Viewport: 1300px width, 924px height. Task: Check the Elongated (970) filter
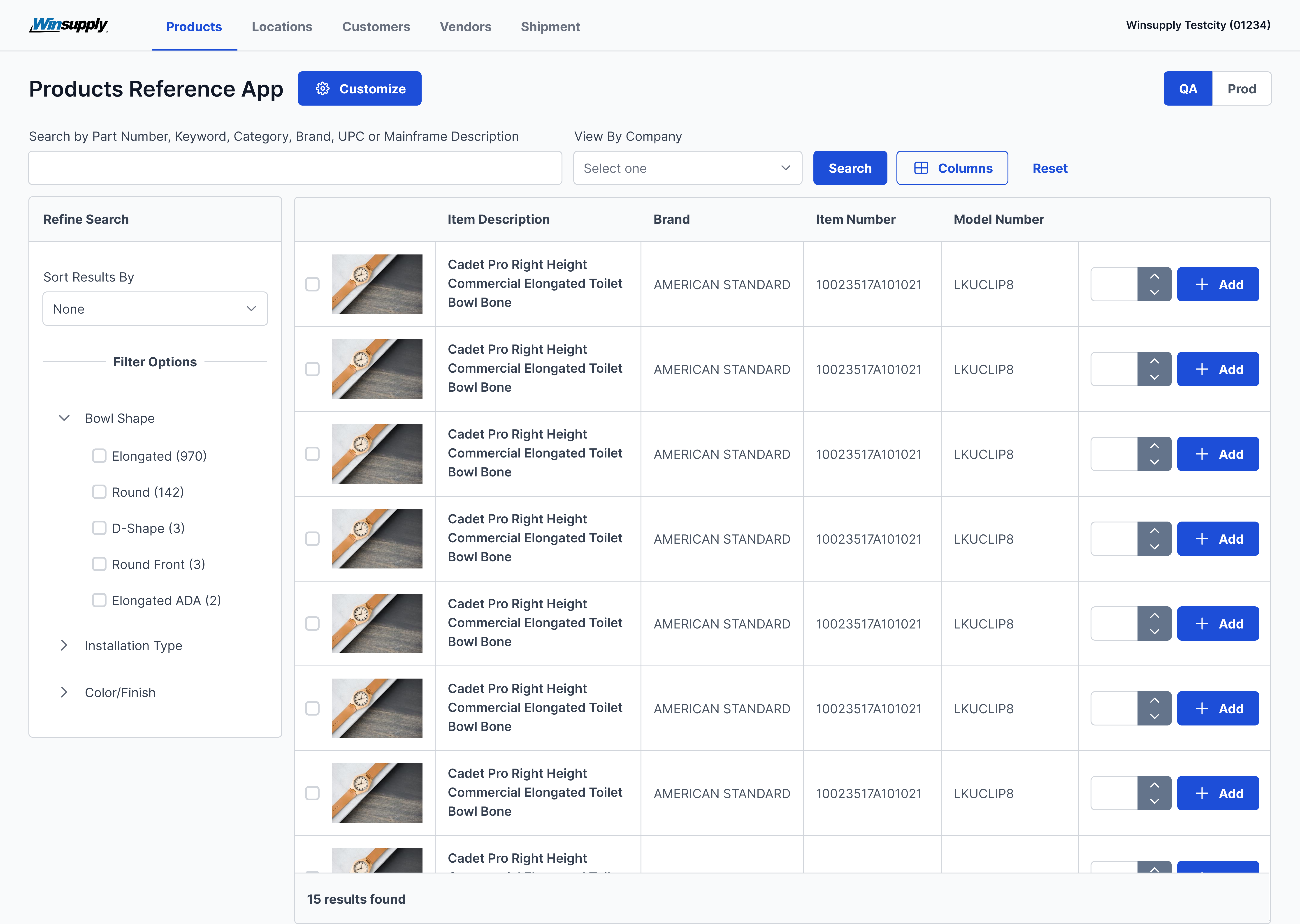click(99, 456)
